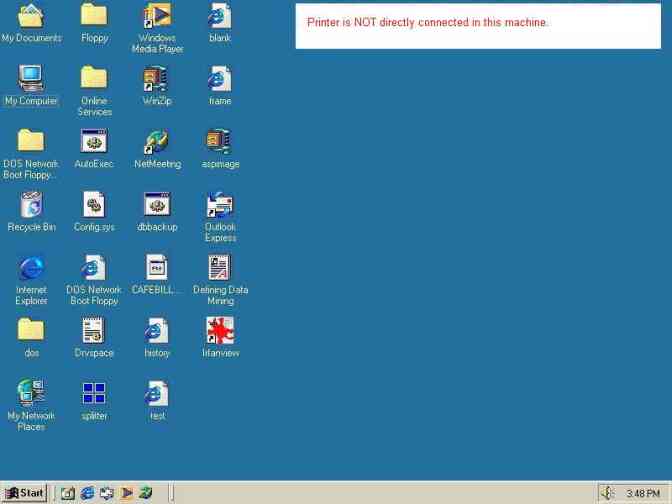The width and height of the screenshot is (672, 504).
Task: Select the Recycle Bin icon
Action: [x=31, y=204]
